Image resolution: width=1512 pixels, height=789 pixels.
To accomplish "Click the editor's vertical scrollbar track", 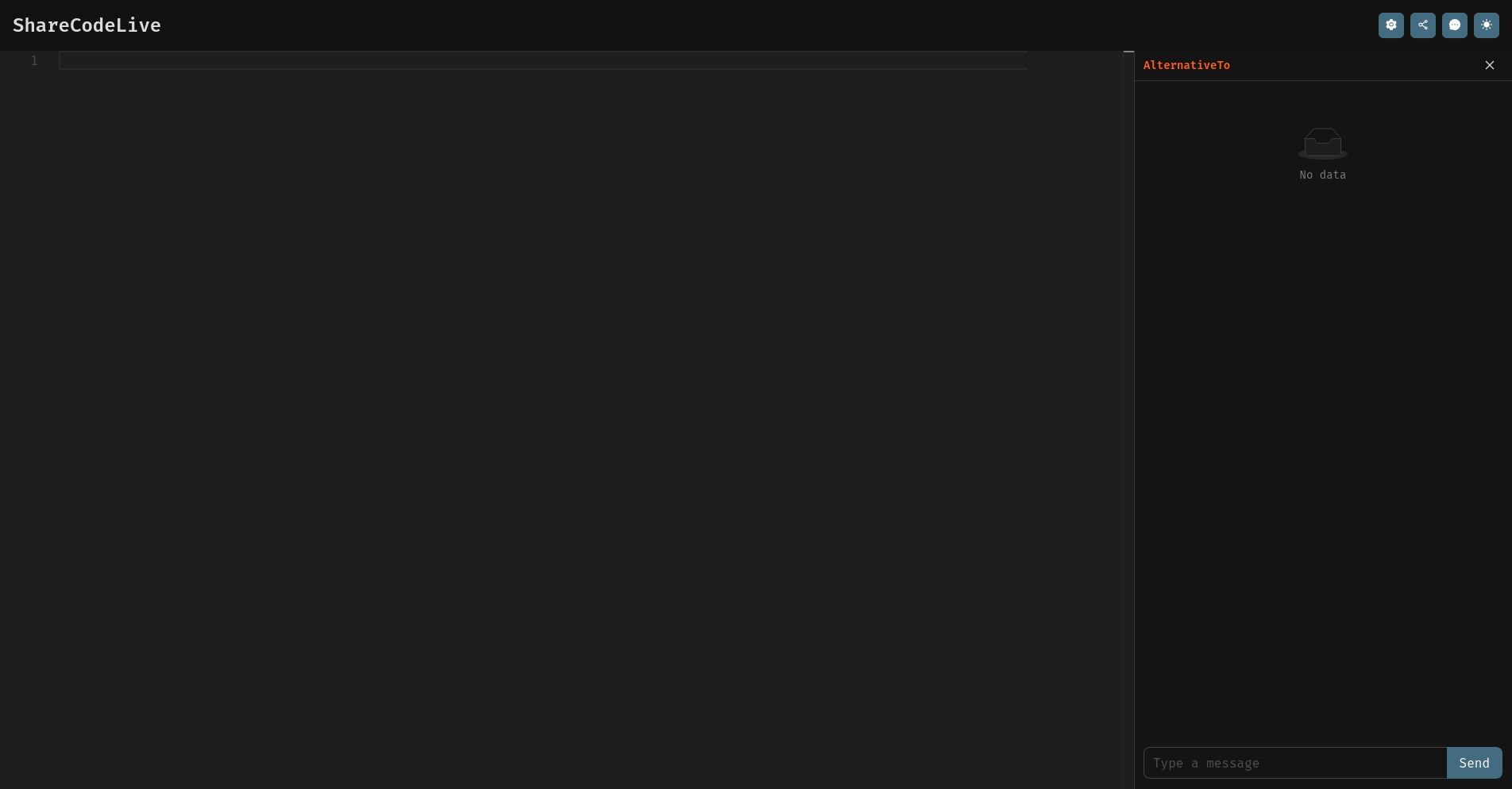I will click(1128, 421).
